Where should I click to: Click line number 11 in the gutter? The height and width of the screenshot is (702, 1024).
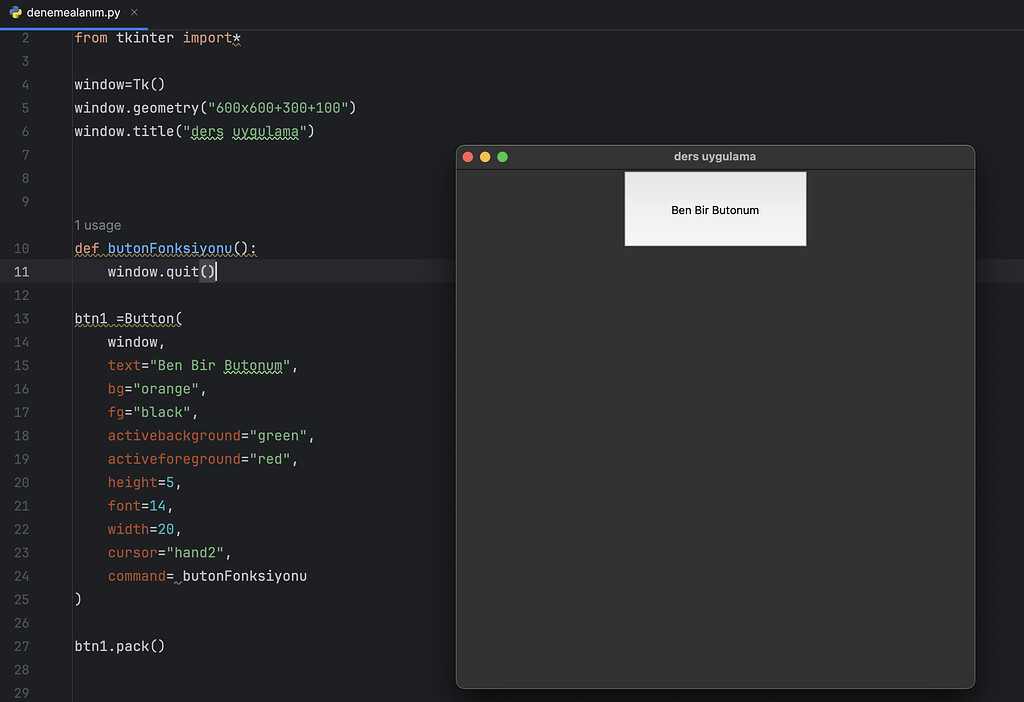[22, 272]
